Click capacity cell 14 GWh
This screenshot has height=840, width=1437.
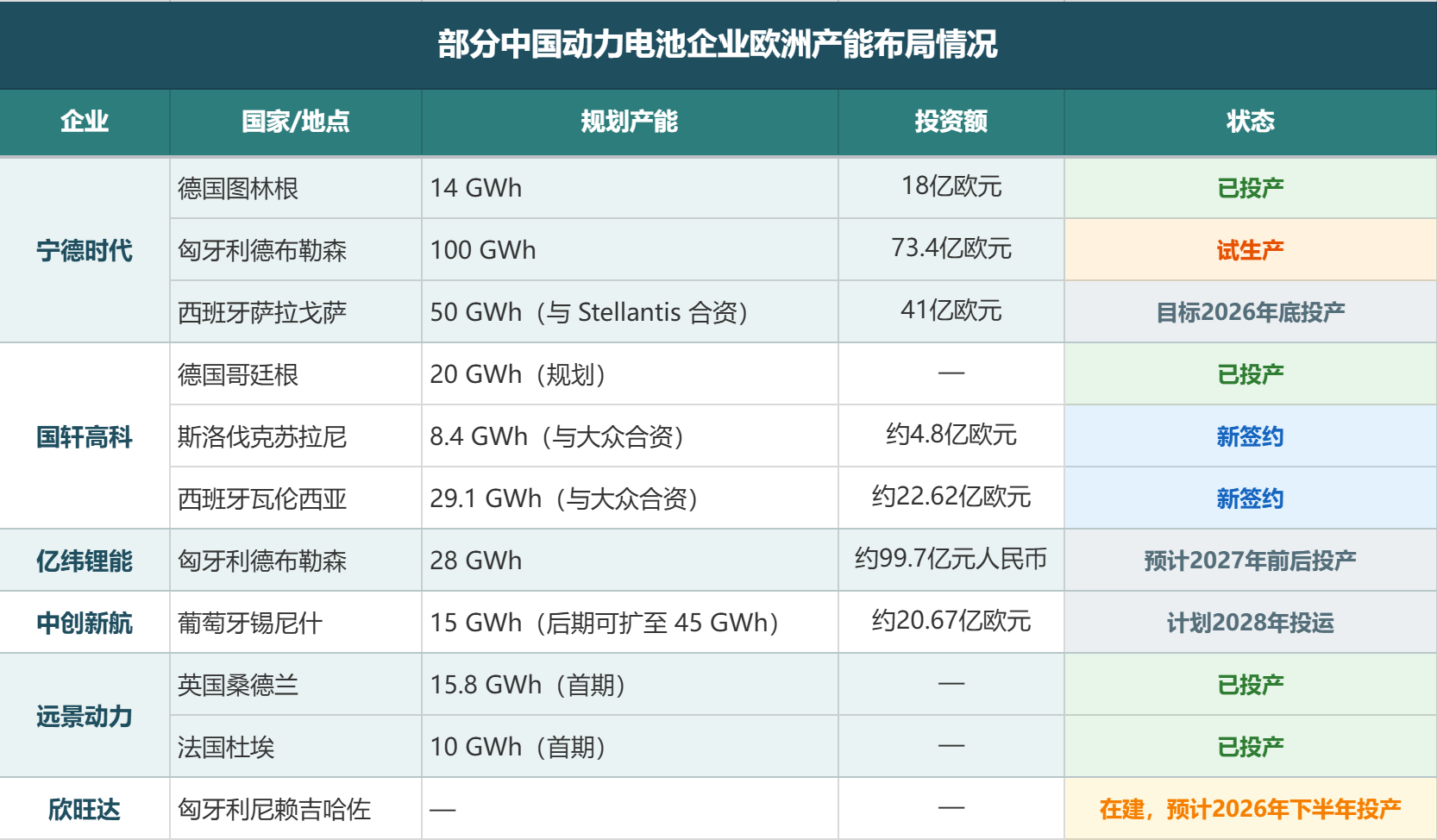[x=630, y=188]
